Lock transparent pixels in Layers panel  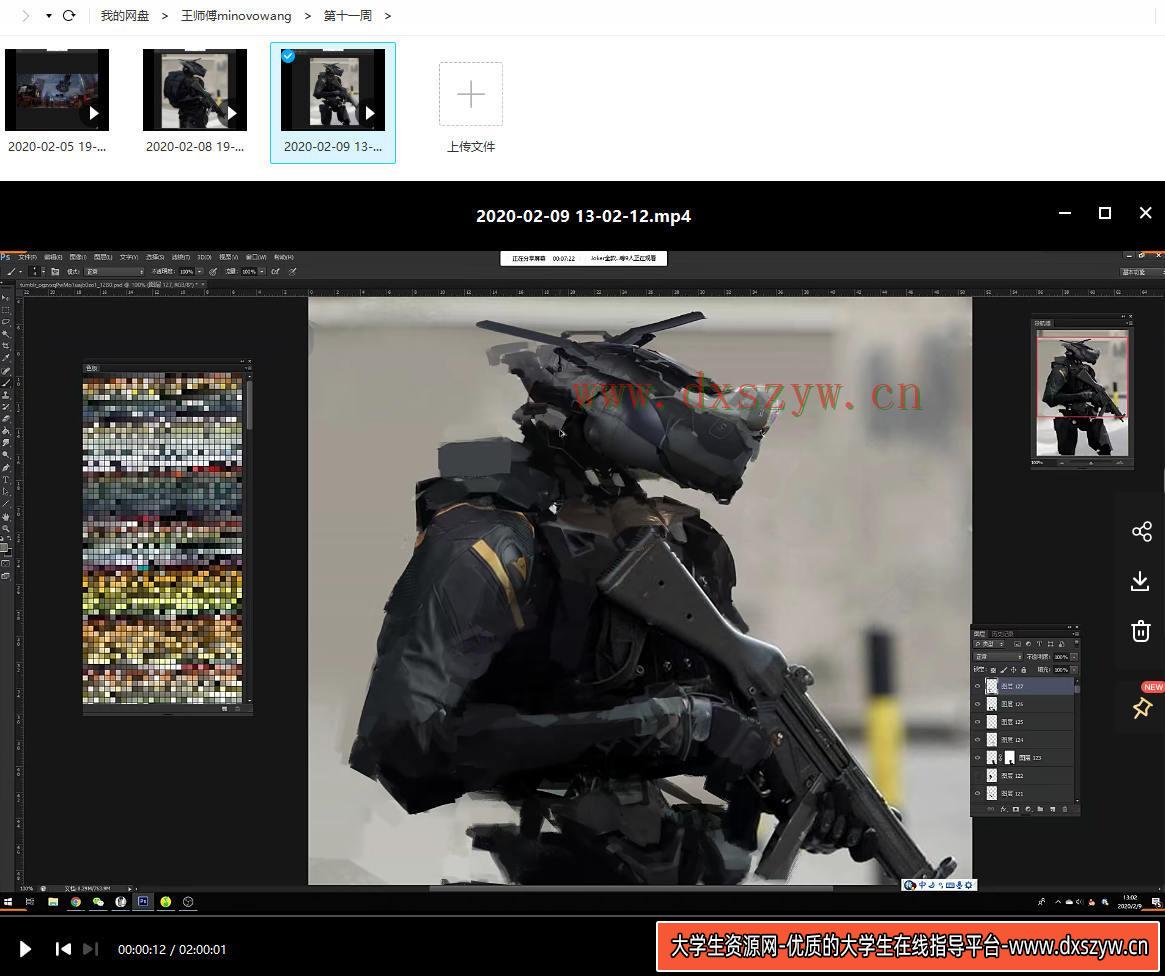(x=993, y=670)
